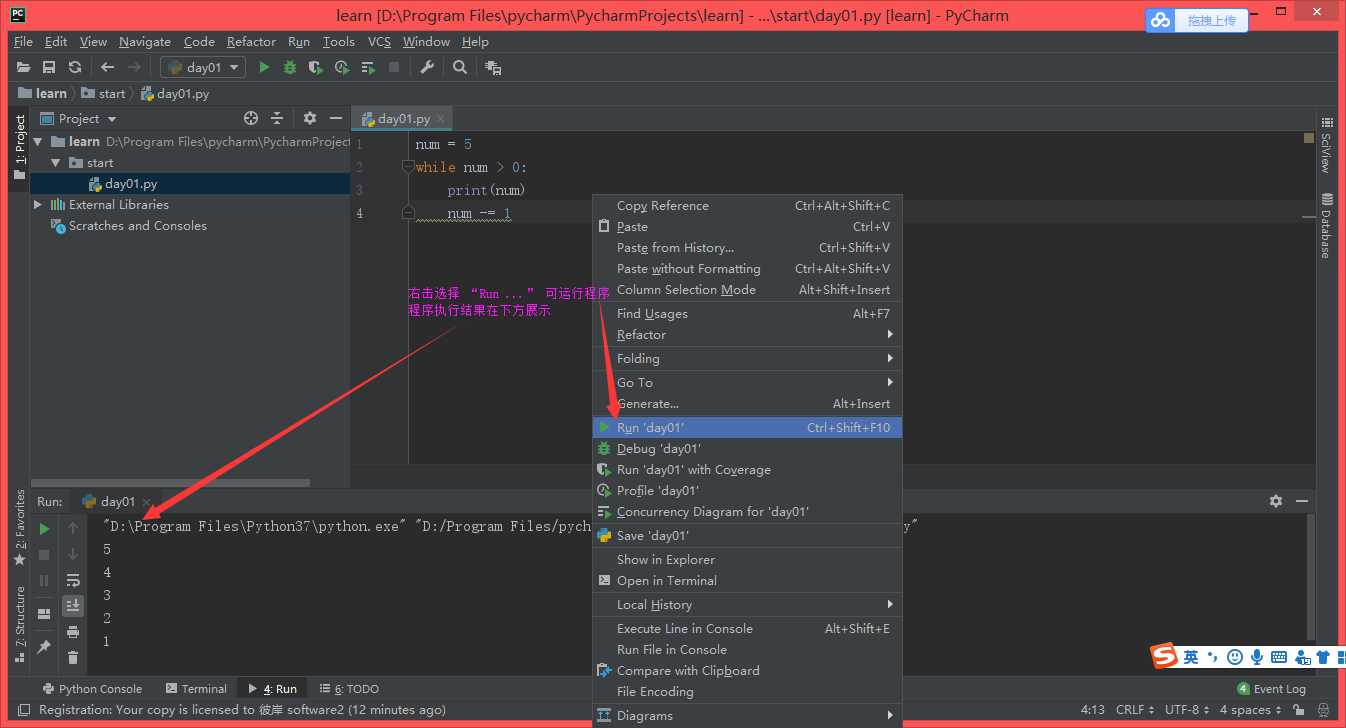Open the Event Log
This screenshot has height=728, width=1346.
click(x=1272, y=689)
